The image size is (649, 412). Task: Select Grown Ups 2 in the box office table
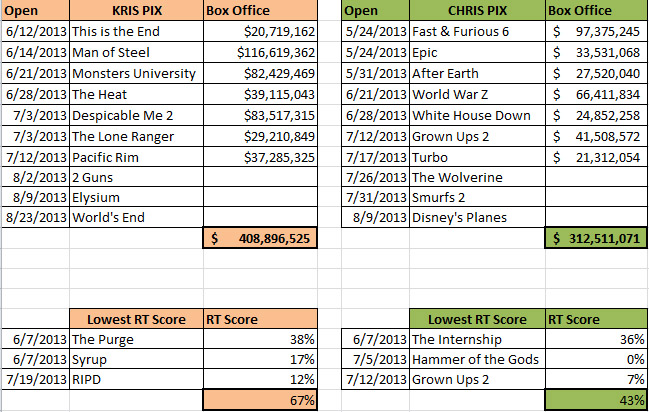[x=477, y=137]
